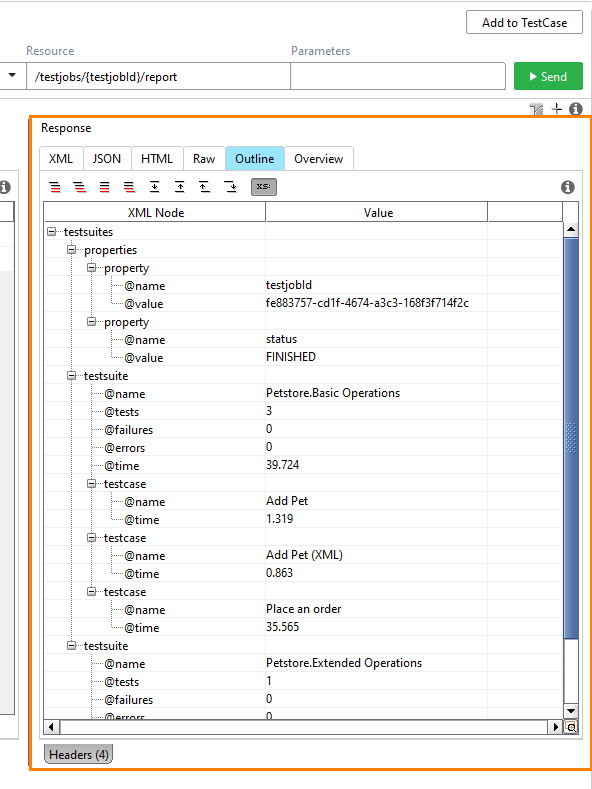592x789 pixels.
Task: Collapse the properties node
Action: point(71,250)
